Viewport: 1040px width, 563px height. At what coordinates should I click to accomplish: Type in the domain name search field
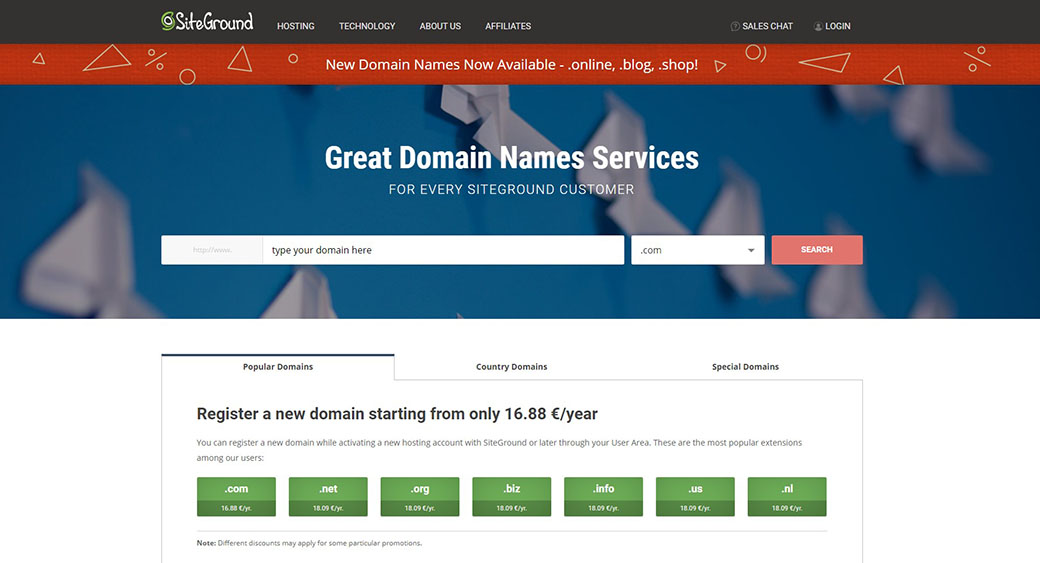(442, 250)
